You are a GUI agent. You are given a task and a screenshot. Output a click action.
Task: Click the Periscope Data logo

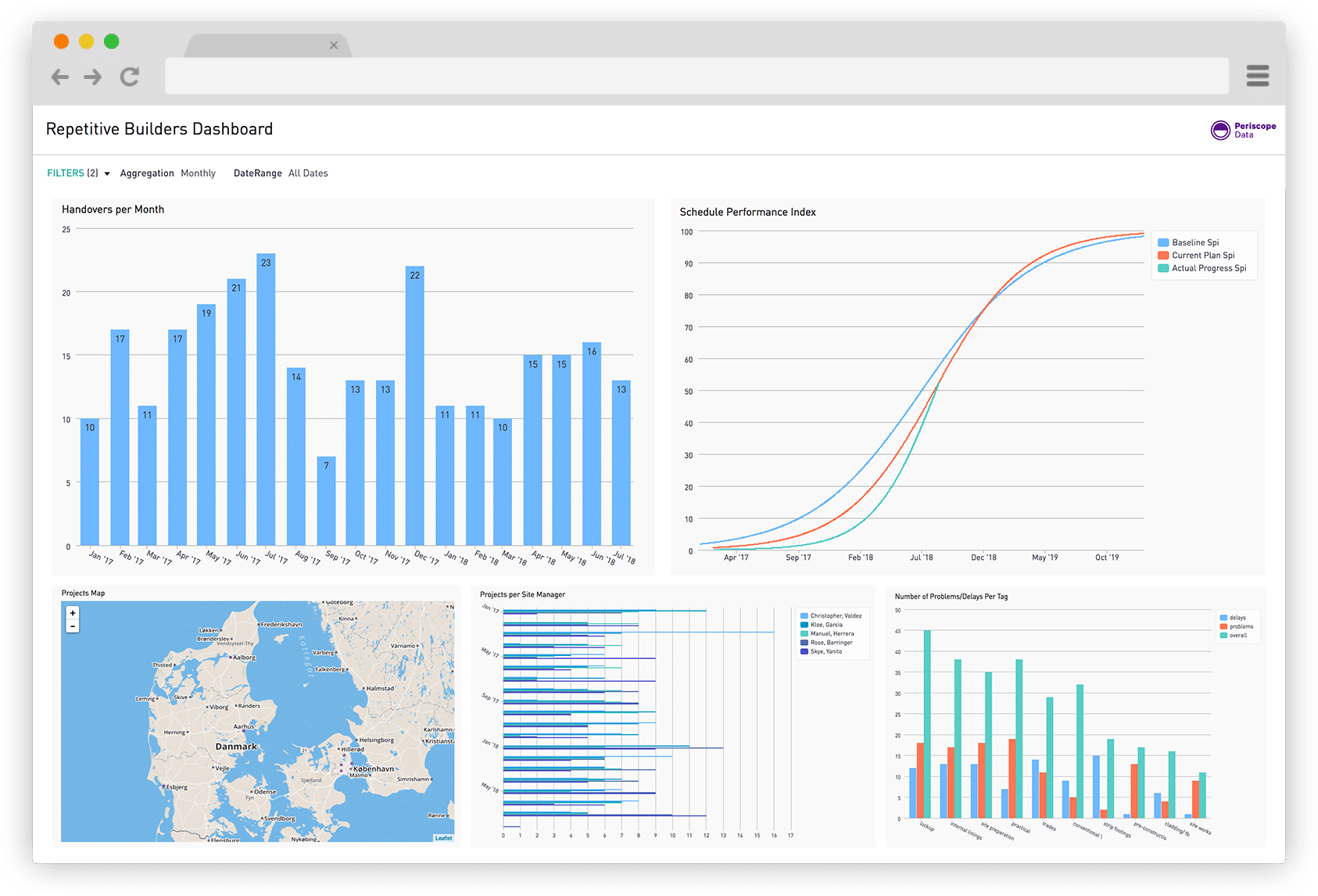tap(1243, 130)
